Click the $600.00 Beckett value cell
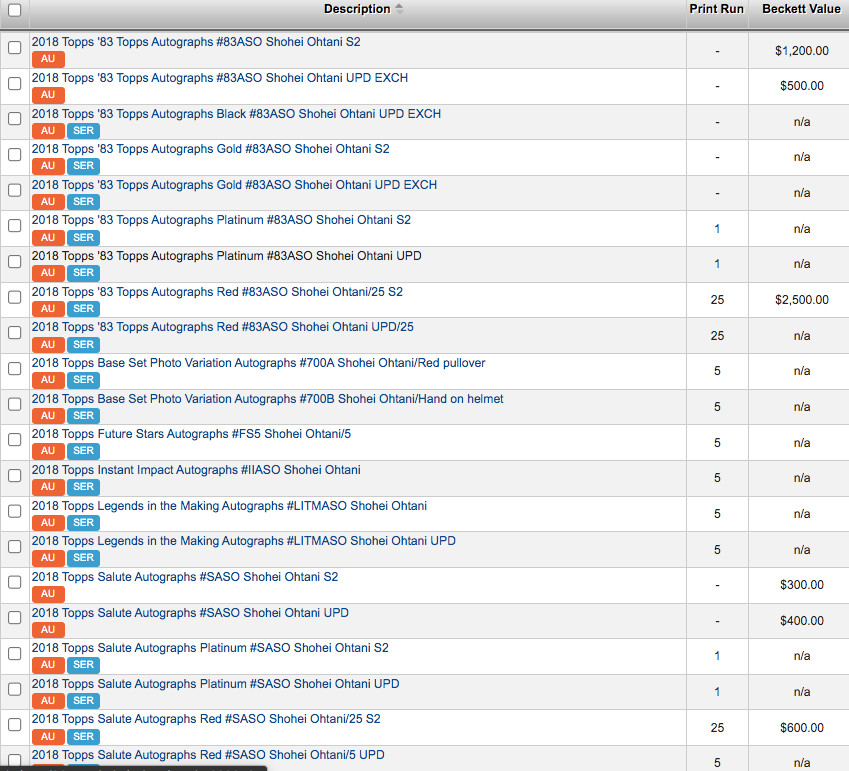 click(801, 728)
